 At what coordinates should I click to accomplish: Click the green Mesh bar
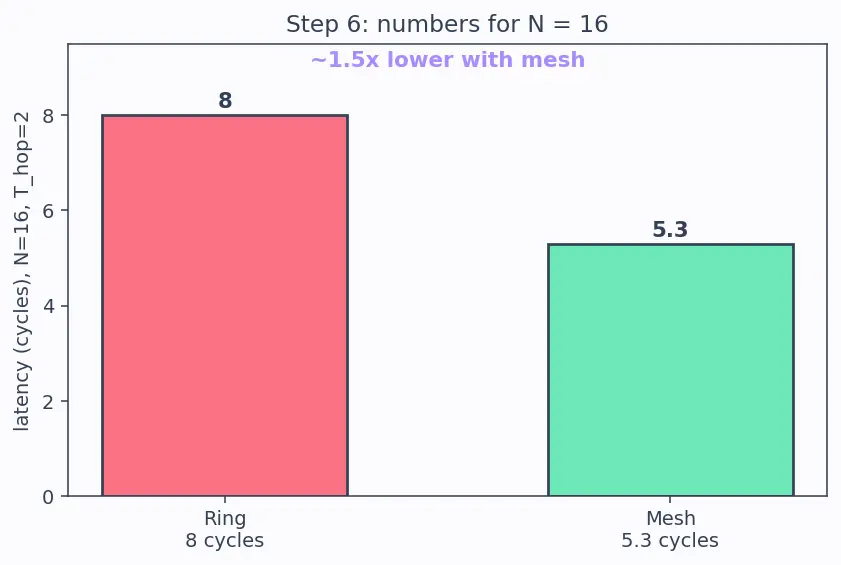[x=670, y=370]
